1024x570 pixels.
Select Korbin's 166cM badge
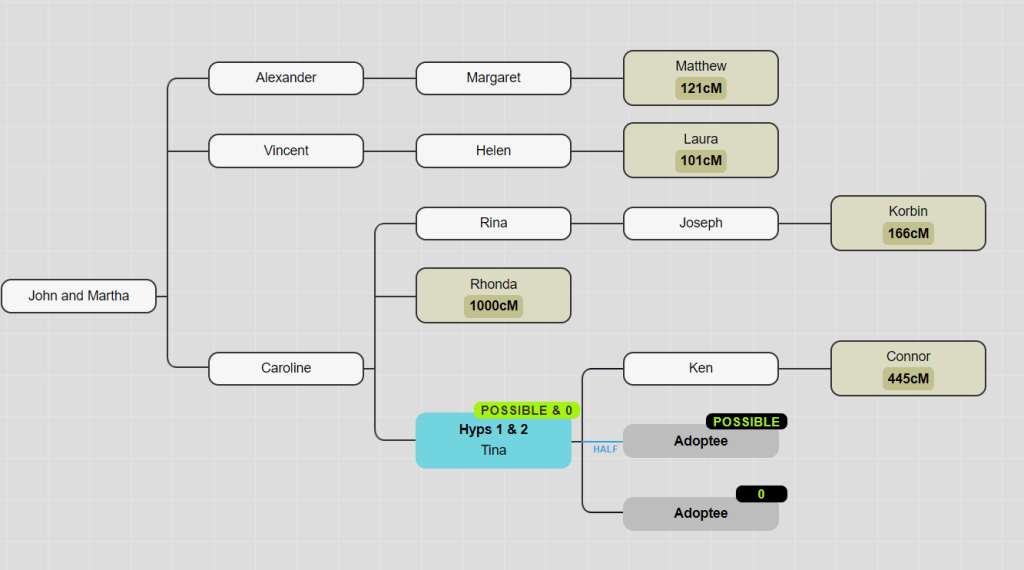(908, 234)
